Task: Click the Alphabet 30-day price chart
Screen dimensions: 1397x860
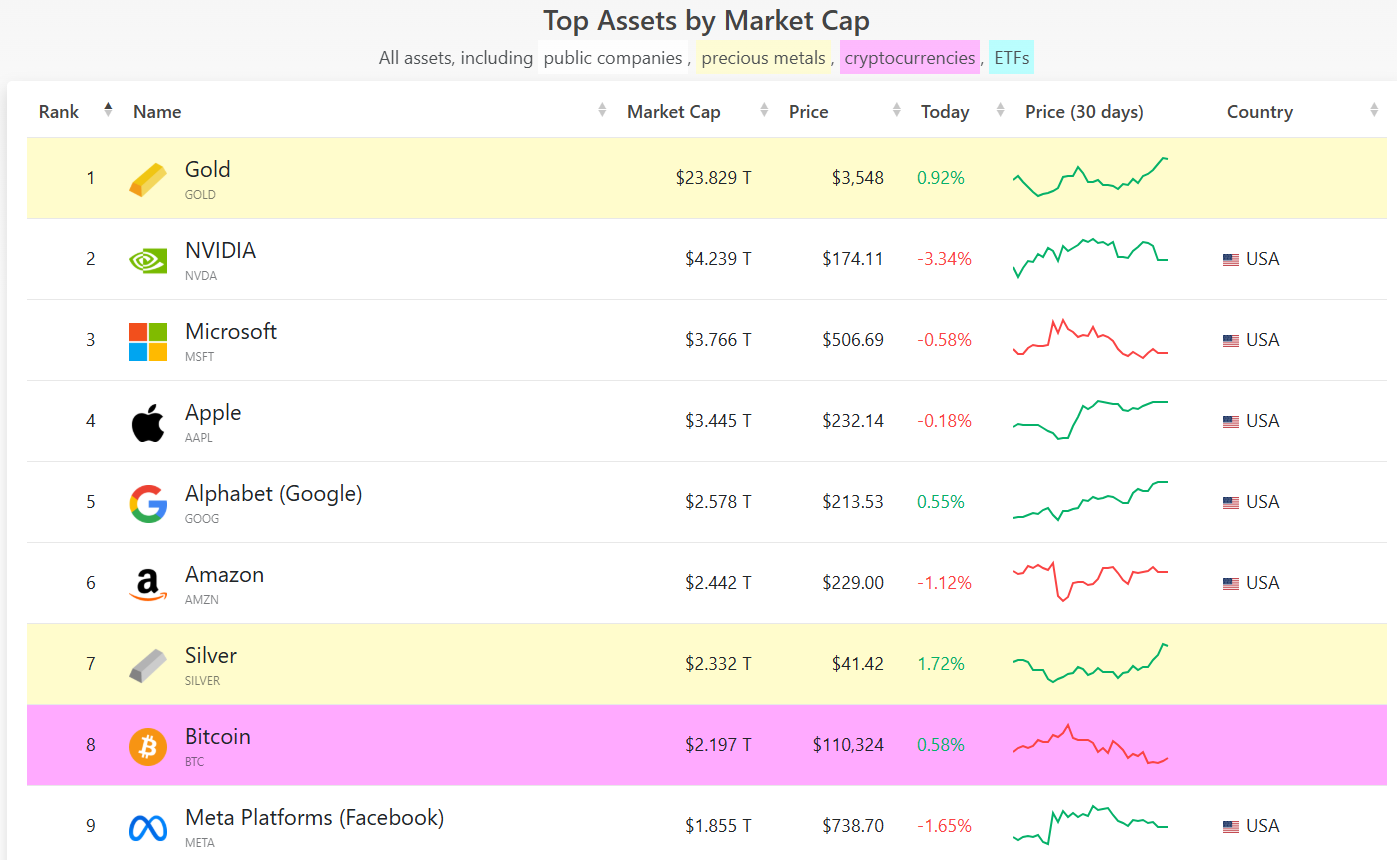Action: pyautogui.click(x=1090, y=501)
